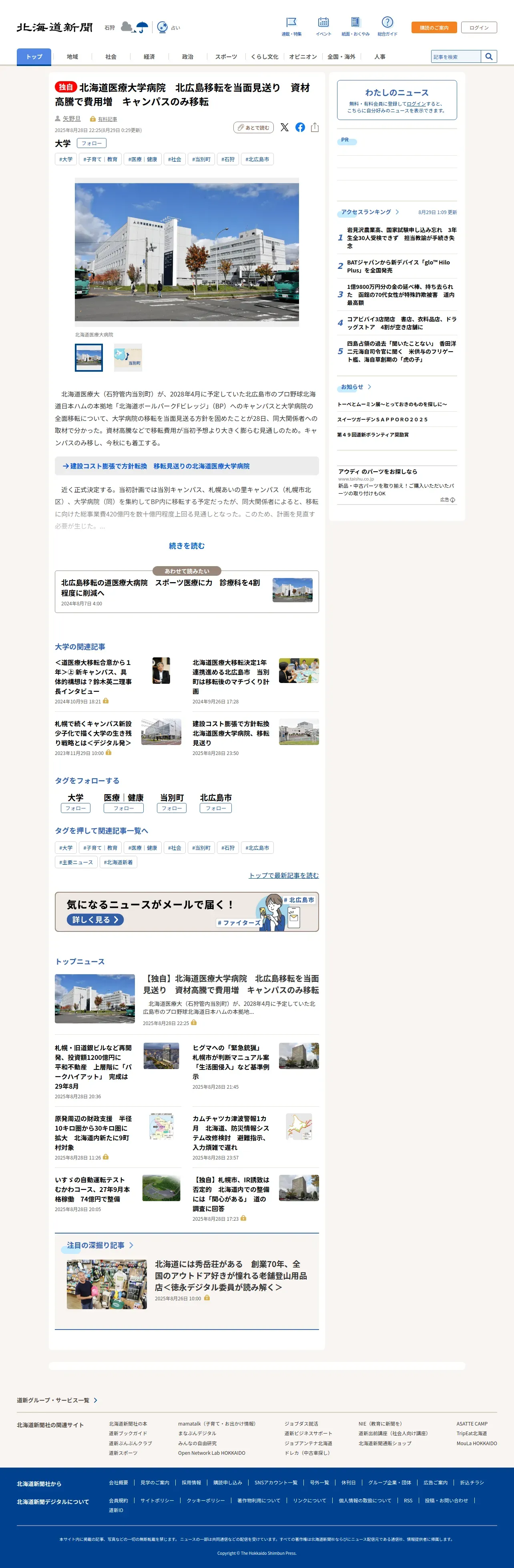Expand article with 続きを読む
Viewport: 514px width, 1568px height.
(187, 546)
